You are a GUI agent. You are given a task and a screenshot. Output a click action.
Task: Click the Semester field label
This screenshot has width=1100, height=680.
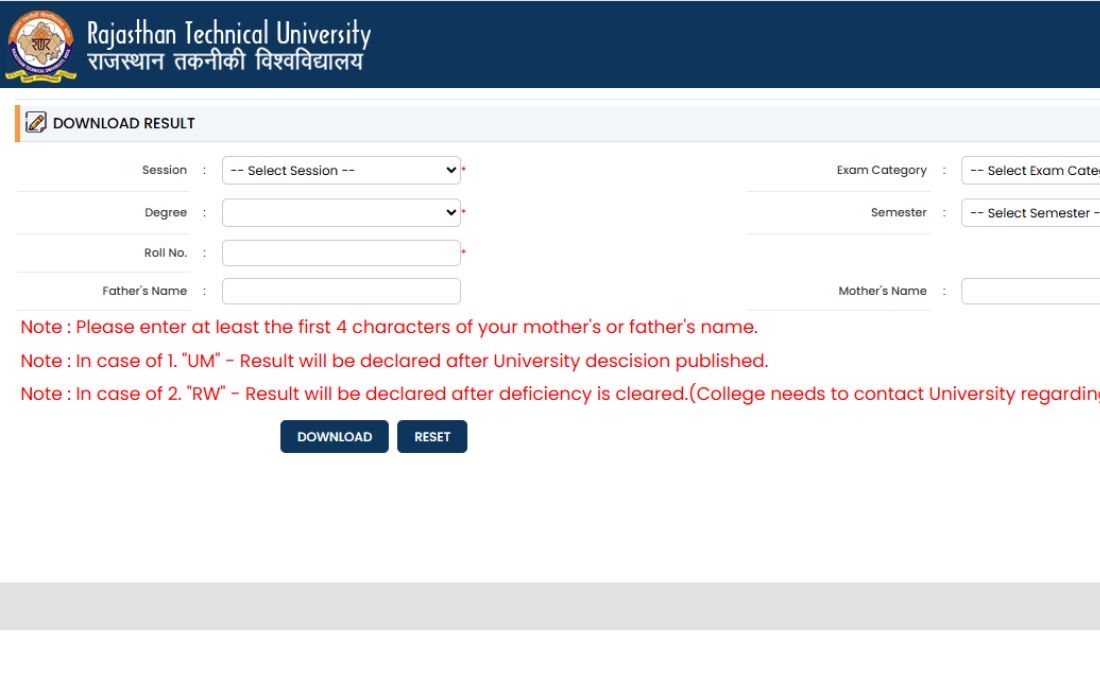(898, 212)
